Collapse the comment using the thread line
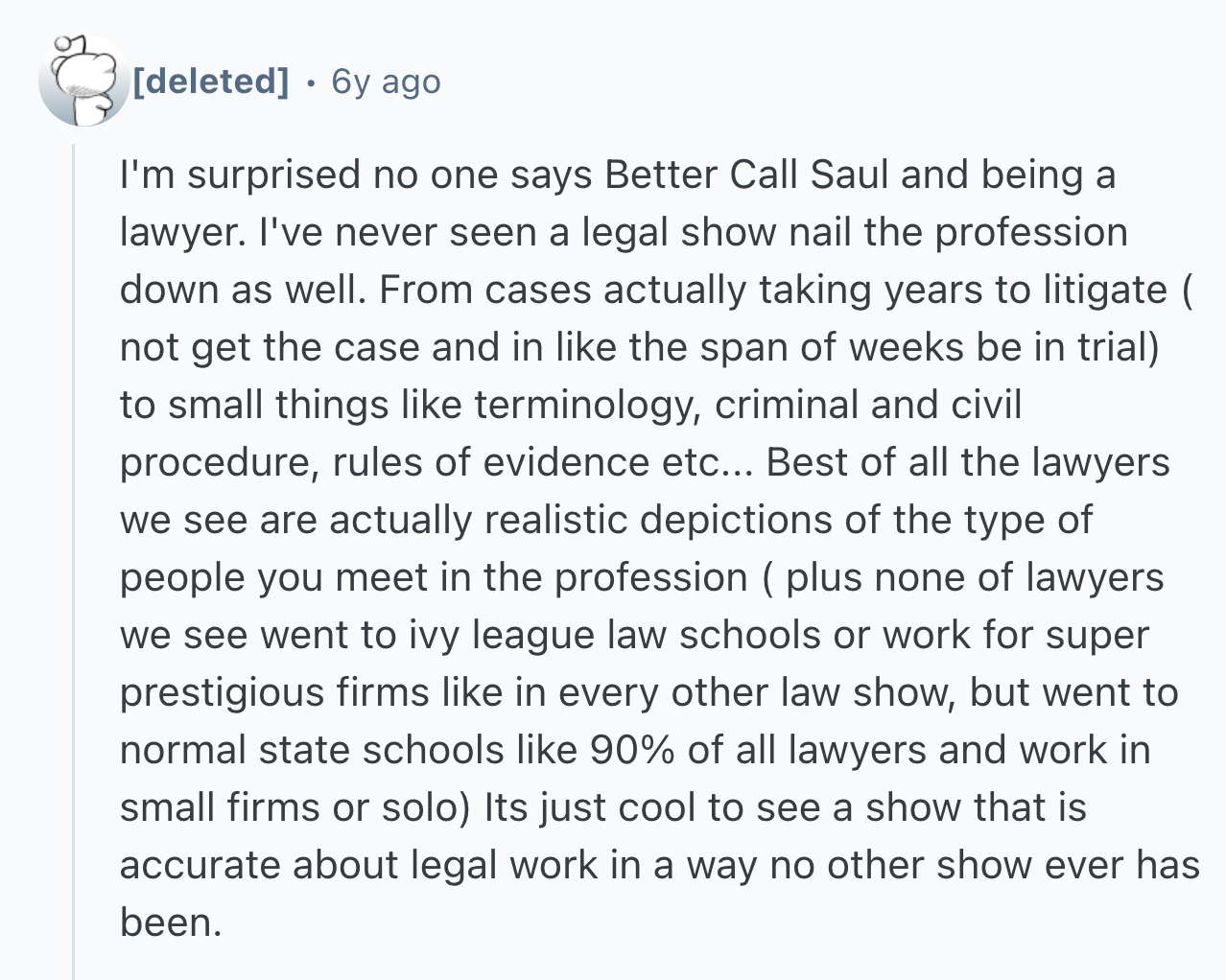Viewport: 1226px width, 980px height. [x=74, y=561]
